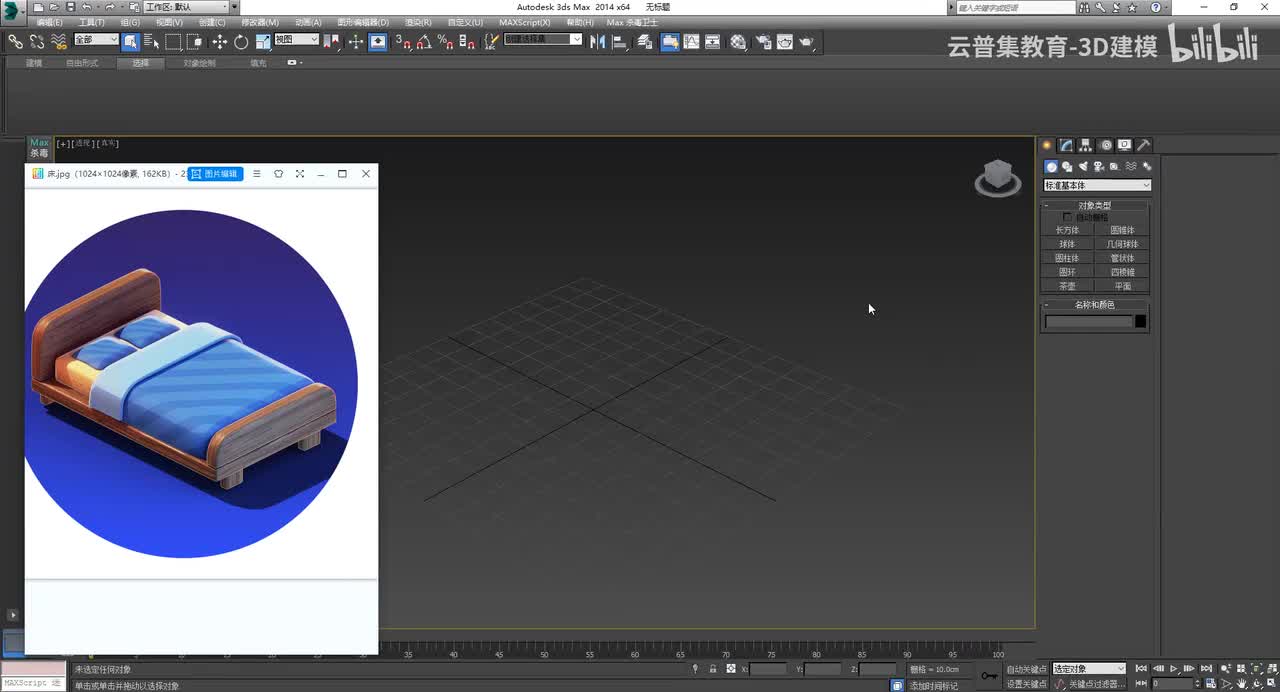Screen dimensions: 1280x692
Task: Toggle the selection lock icon
Action: click(713, 669)
